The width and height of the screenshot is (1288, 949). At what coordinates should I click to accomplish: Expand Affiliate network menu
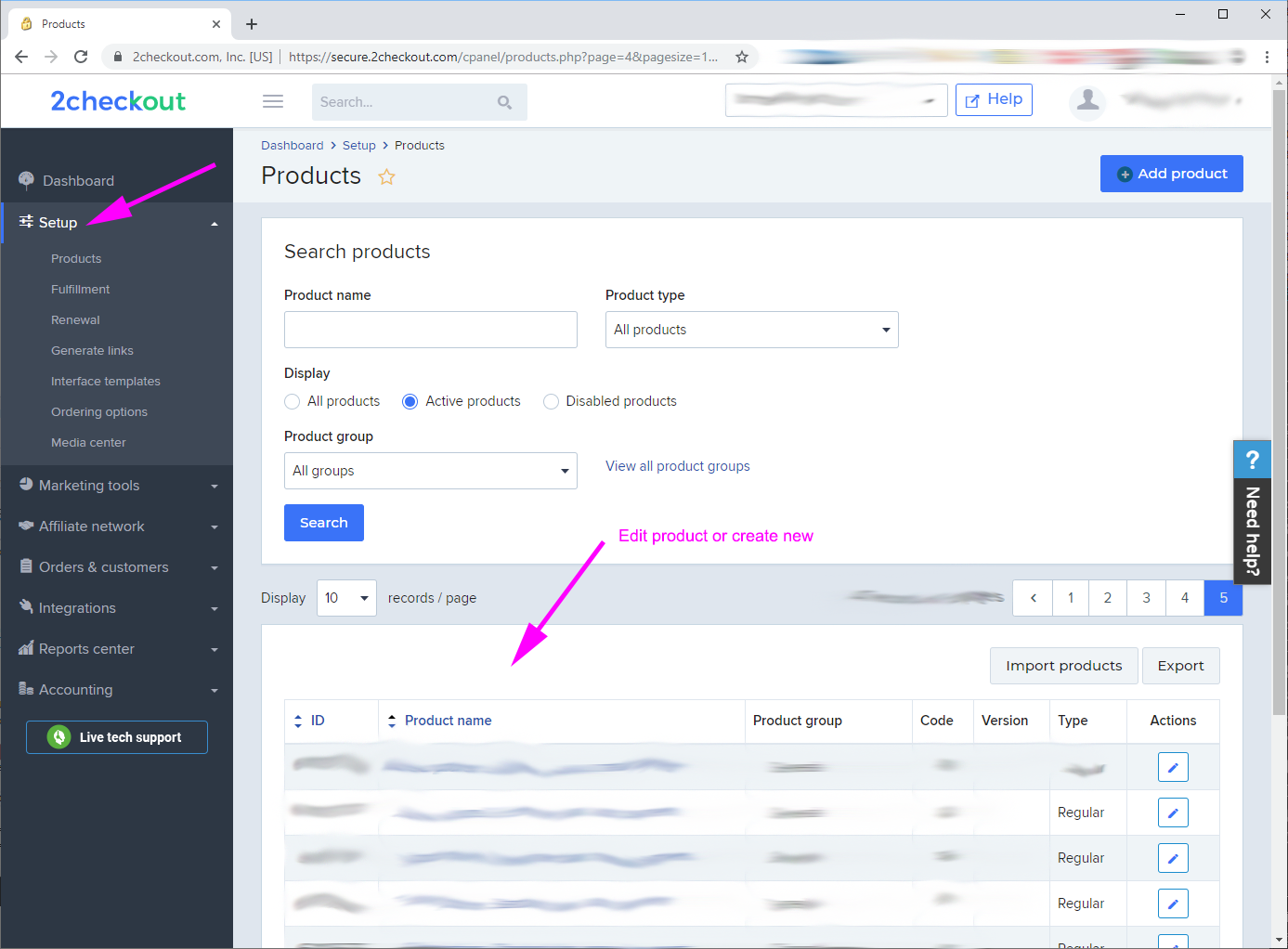tap(215, 527)
